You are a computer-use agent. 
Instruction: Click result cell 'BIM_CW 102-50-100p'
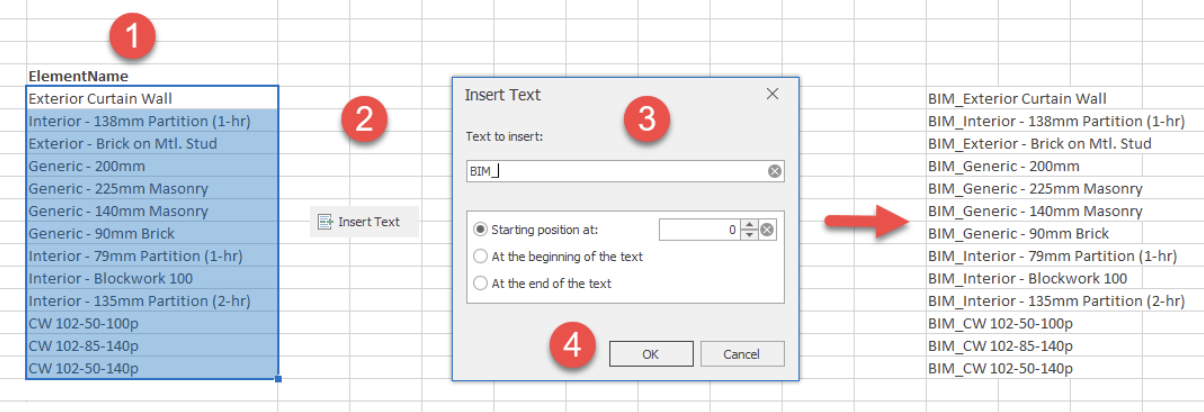[x=1000, y=323]
